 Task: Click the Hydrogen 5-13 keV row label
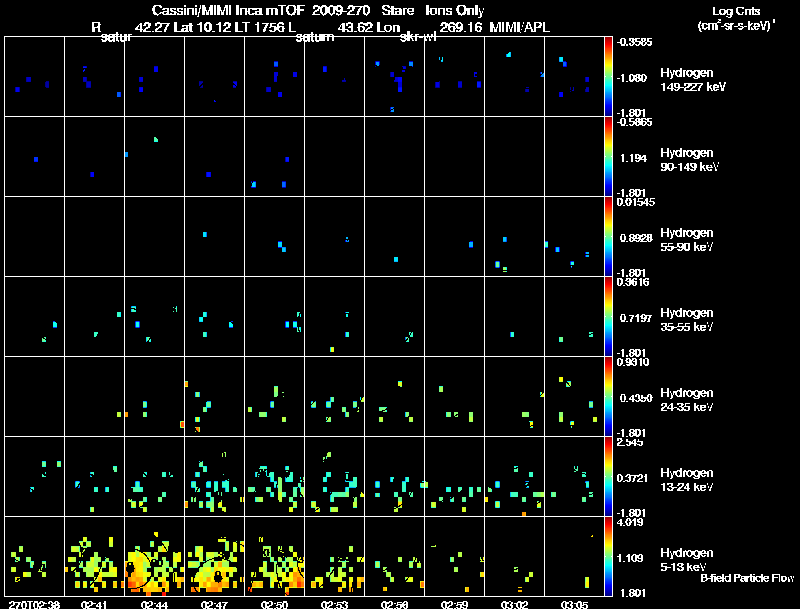[x=687, y=560]
